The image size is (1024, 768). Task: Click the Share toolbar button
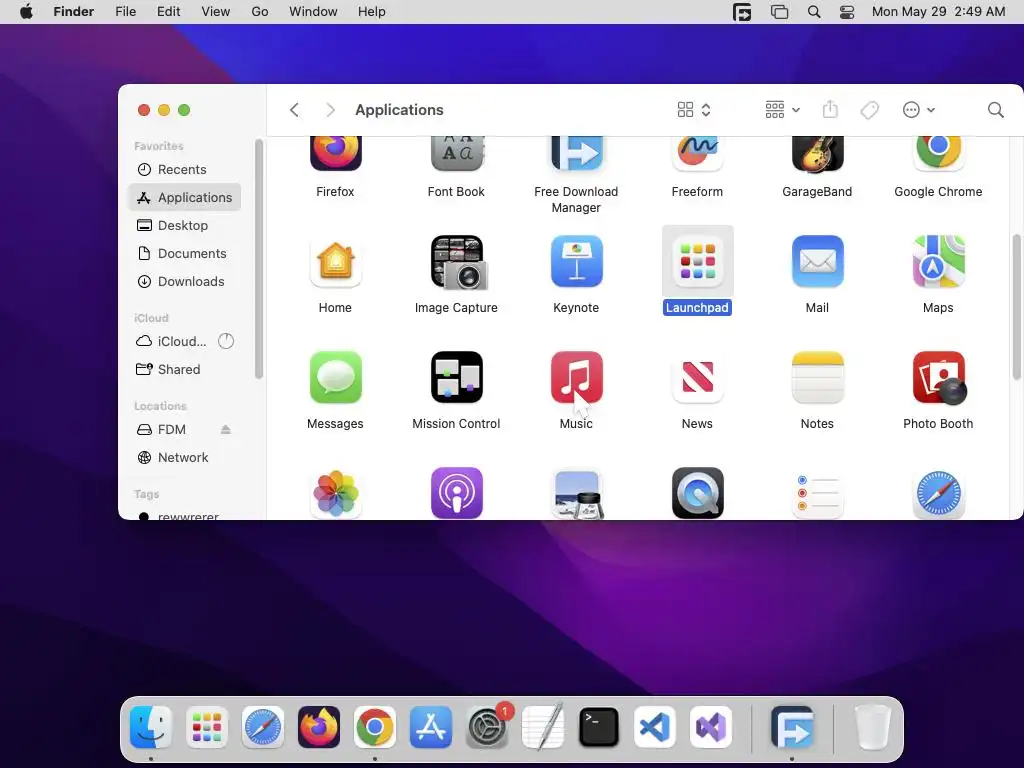click(830, 110)
